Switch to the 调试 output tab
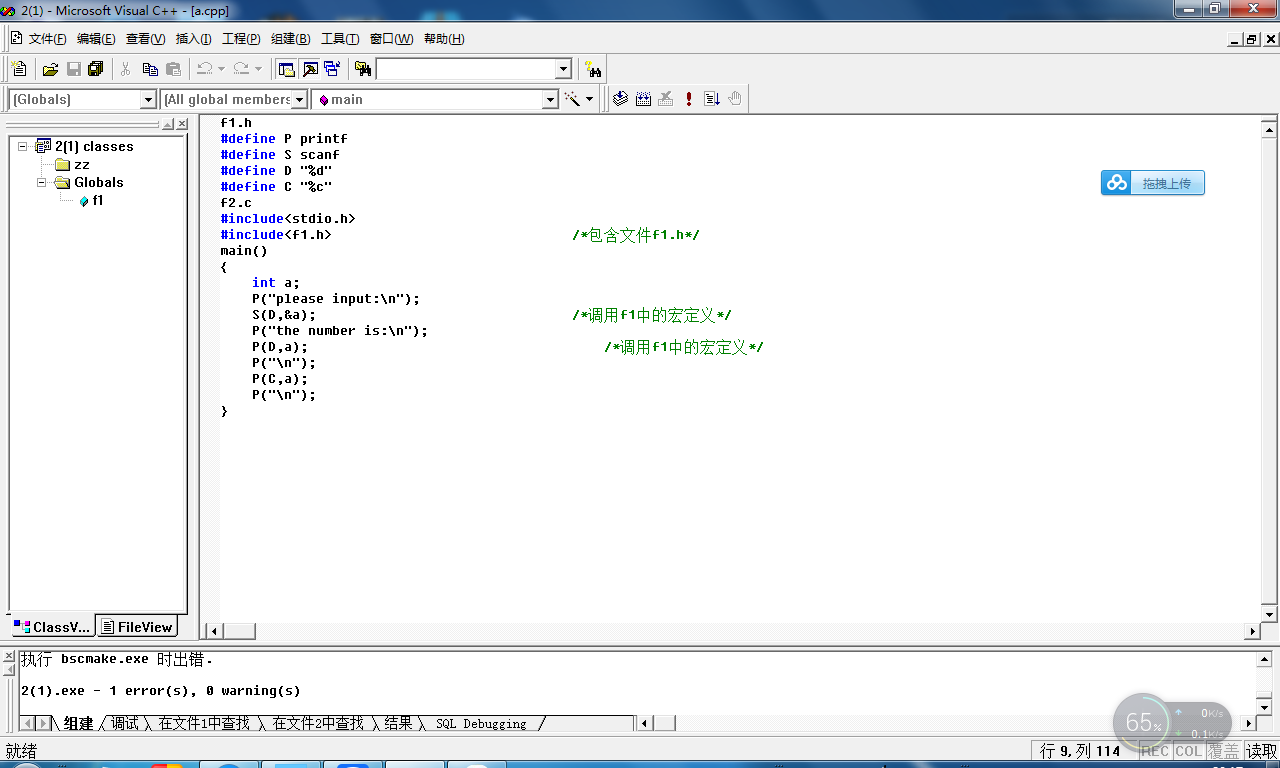The image size is (1280, 768). tap(125, 723)
